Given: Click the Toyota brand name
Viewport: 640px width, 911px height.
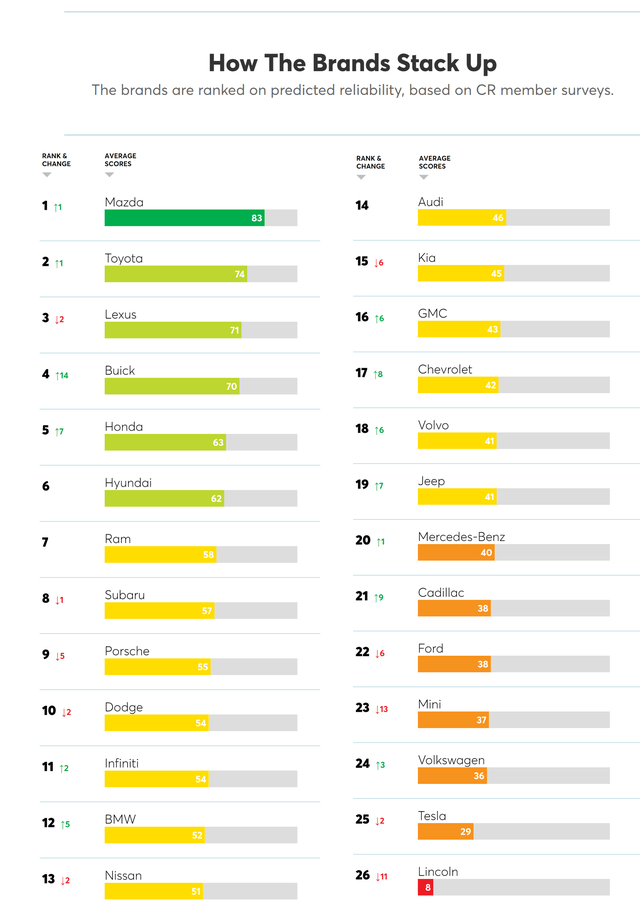Looking at the screenshot, I should tap(124, 258).
